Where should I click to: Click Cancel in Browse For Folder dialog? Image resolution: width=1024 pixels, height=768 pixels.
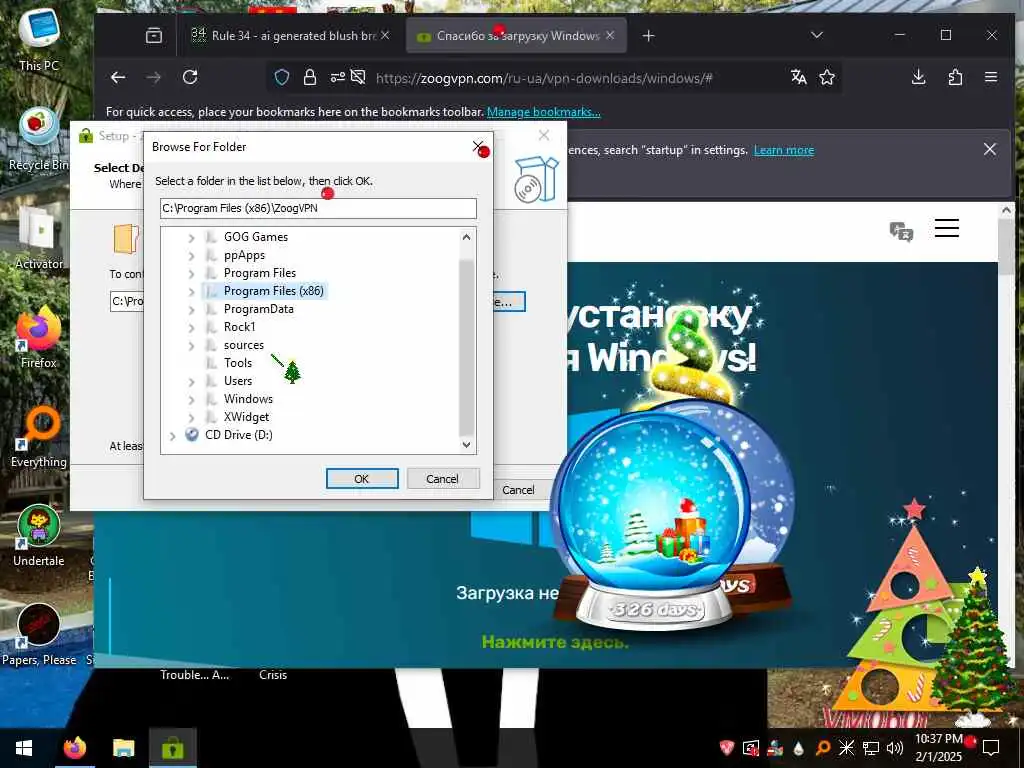tap(442, 479)
